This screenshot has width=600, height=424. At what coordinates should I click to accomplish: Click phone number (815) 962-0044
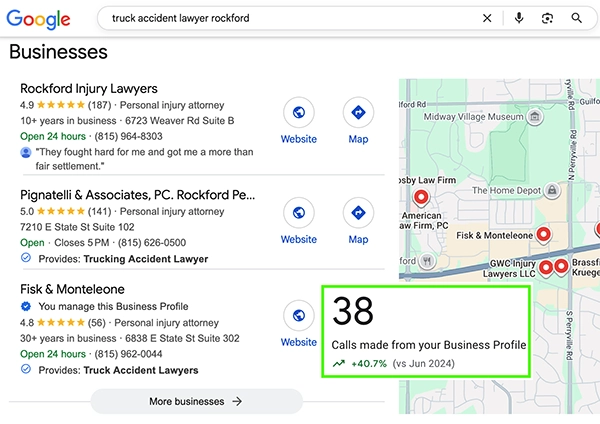pyautogui.click(x=128, y=354)
